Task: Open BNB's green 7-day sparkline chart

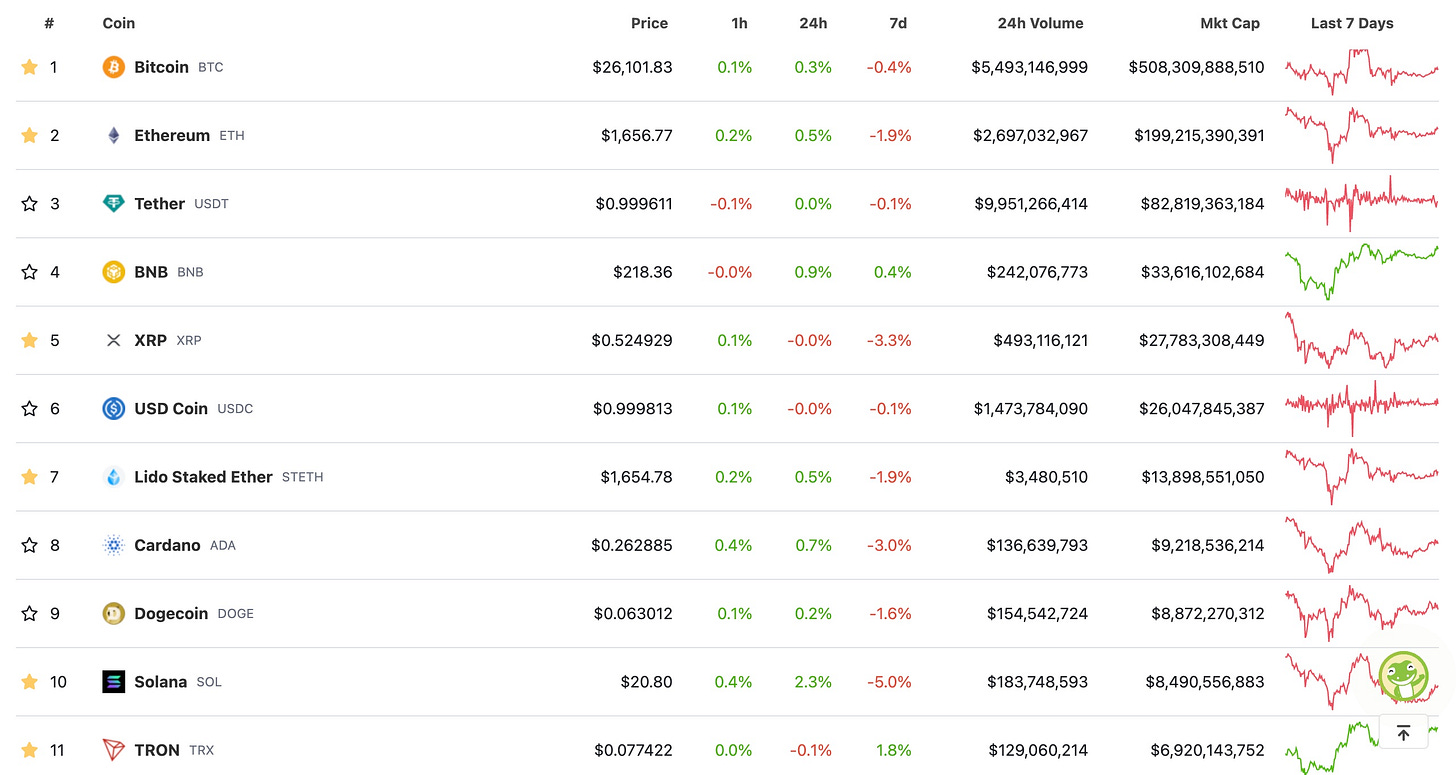Action: click(1362, 272)
